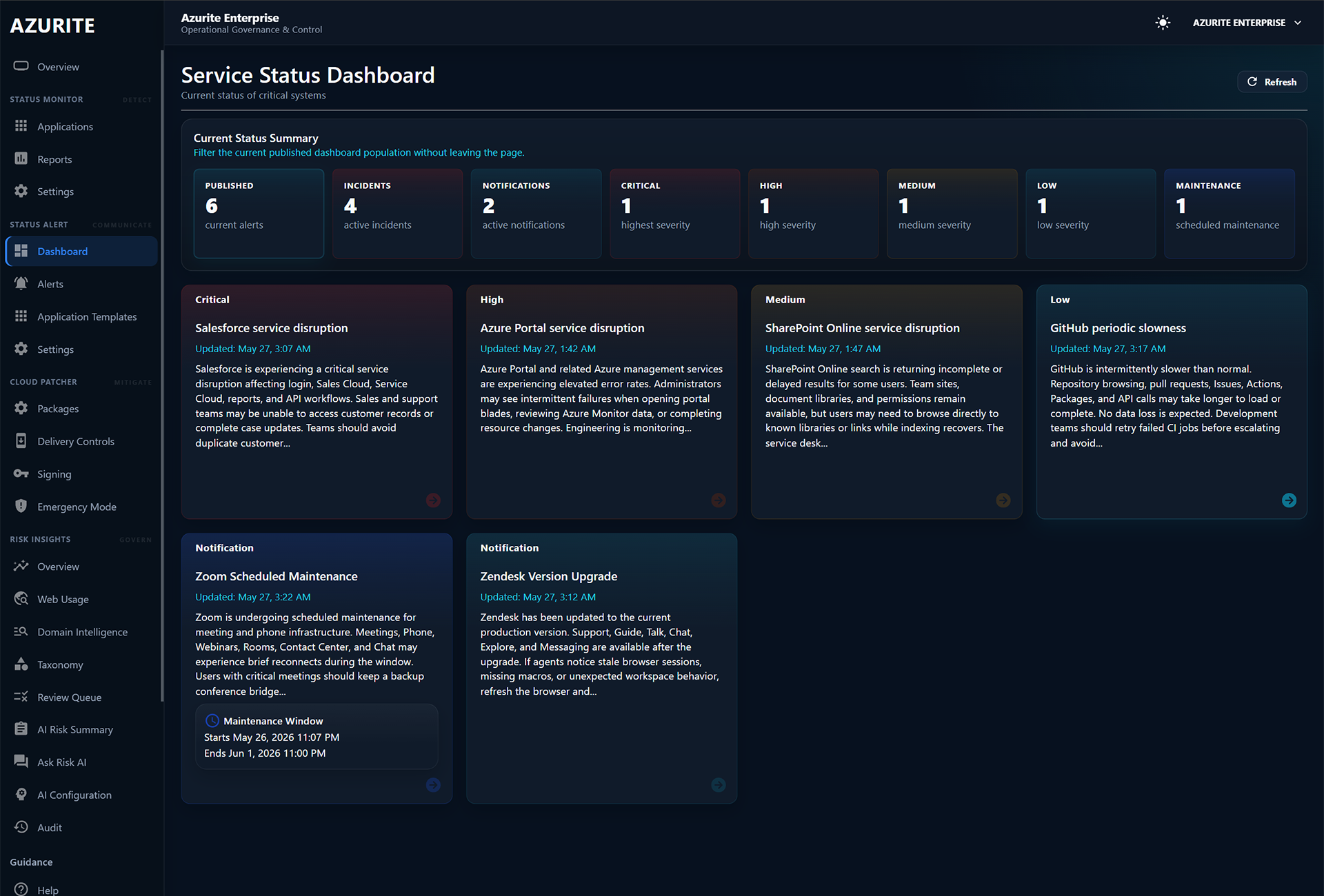
Task: Click the Packages gear icon
Action: tap(21, 408)
